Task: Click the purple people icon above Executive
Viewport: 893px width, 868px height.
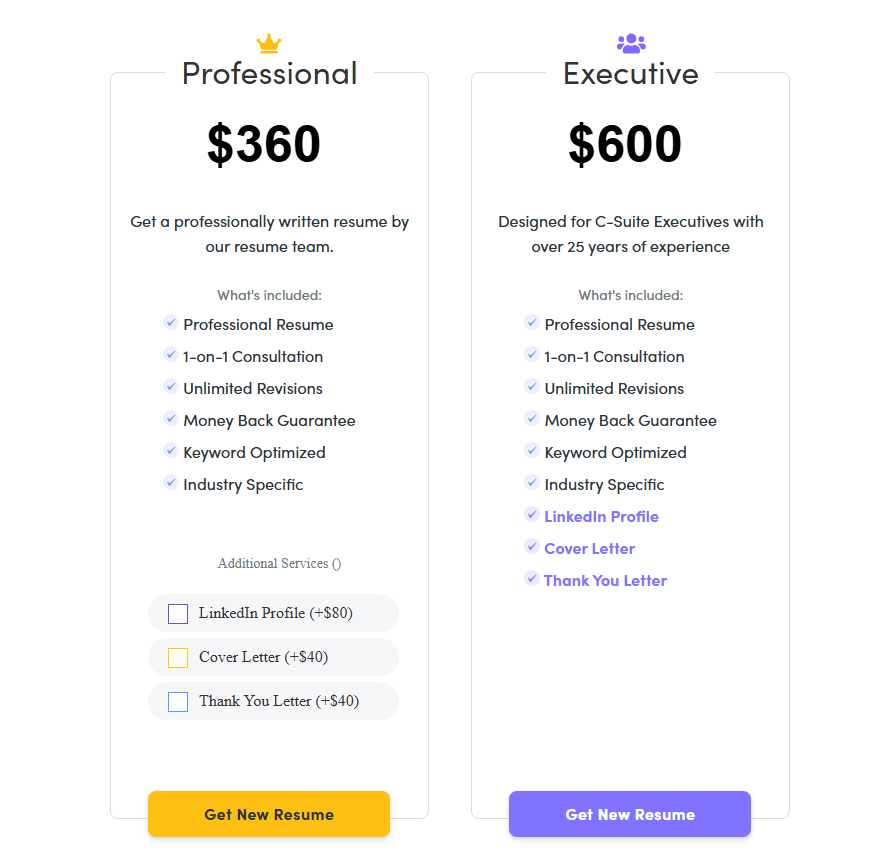Action: (x=631, y=44)
